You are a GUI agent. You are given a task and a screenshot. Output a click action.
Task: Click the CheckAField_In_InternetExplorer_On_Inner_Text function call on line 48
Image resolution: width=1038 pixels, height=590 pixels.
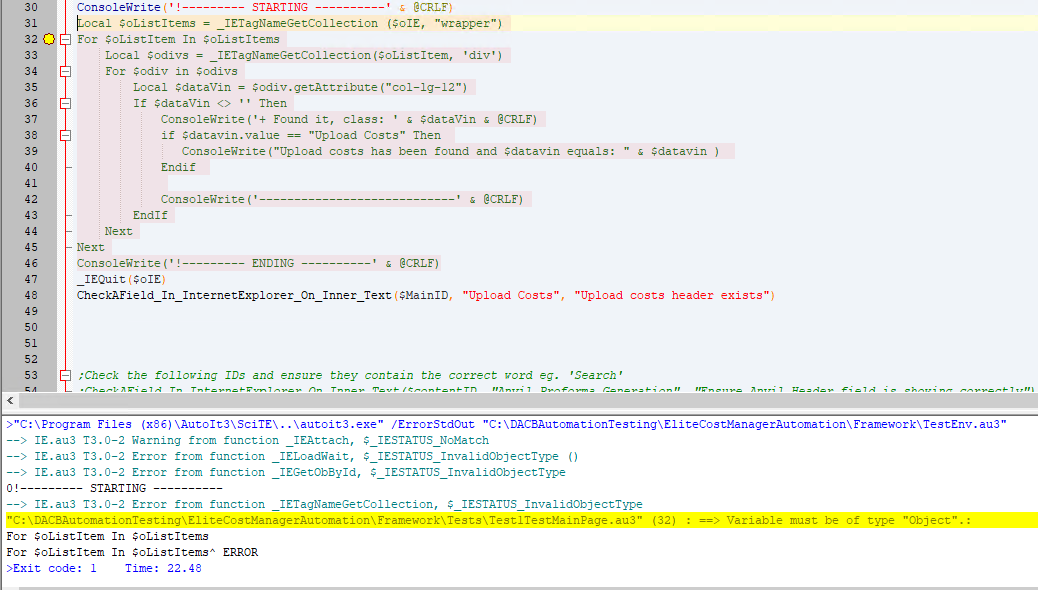pos(426,295)
